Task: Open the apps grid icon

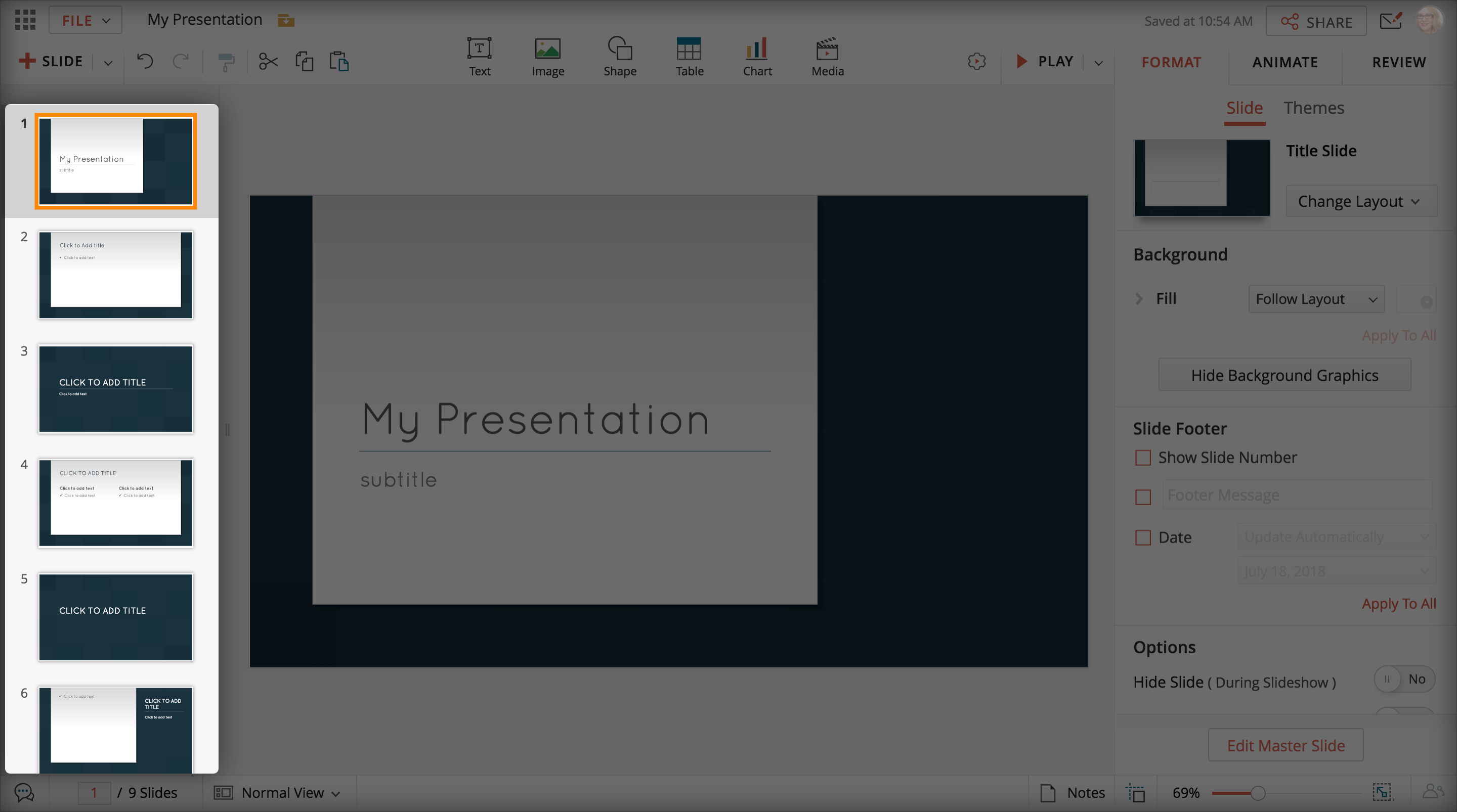Action: click(x=25, y=20)
